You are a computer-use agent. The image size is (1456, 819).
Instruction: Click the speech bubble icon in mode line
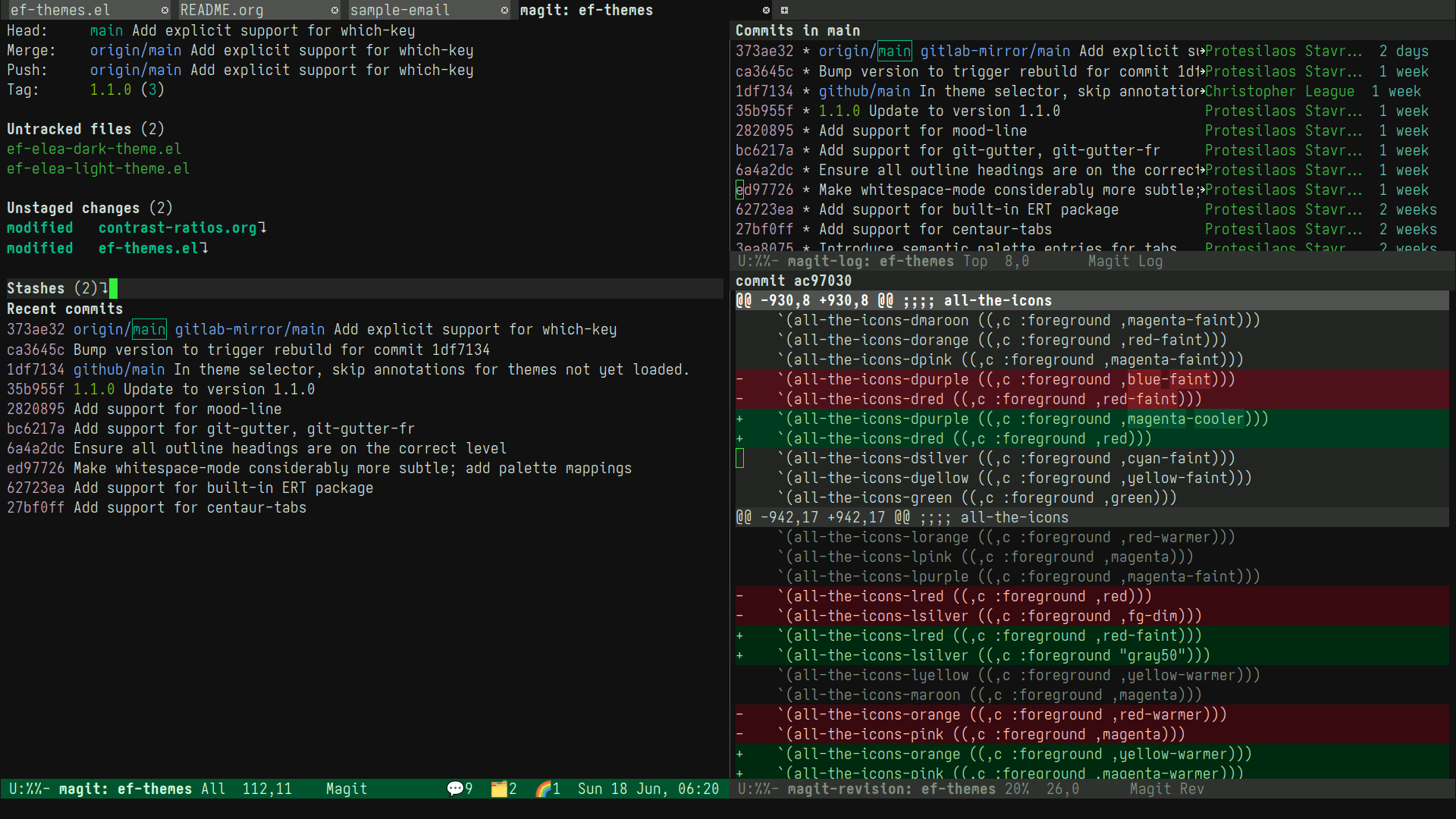[x=455, y=789]
